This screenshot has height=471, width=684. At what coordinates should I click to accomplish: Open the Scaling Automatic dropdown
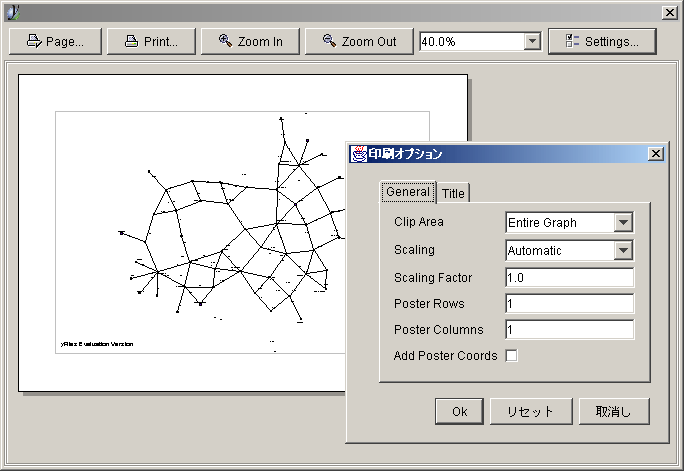click(x=623, y=250)
